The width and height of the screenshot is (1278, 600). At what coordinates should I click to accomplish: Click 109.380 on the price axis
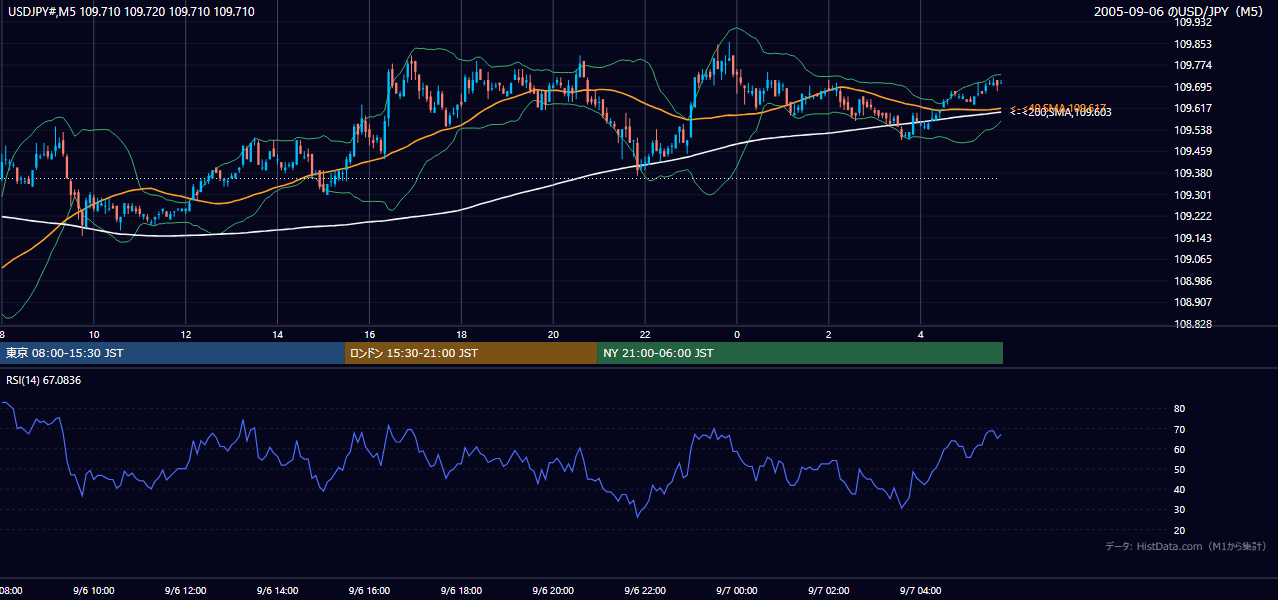1192,173
